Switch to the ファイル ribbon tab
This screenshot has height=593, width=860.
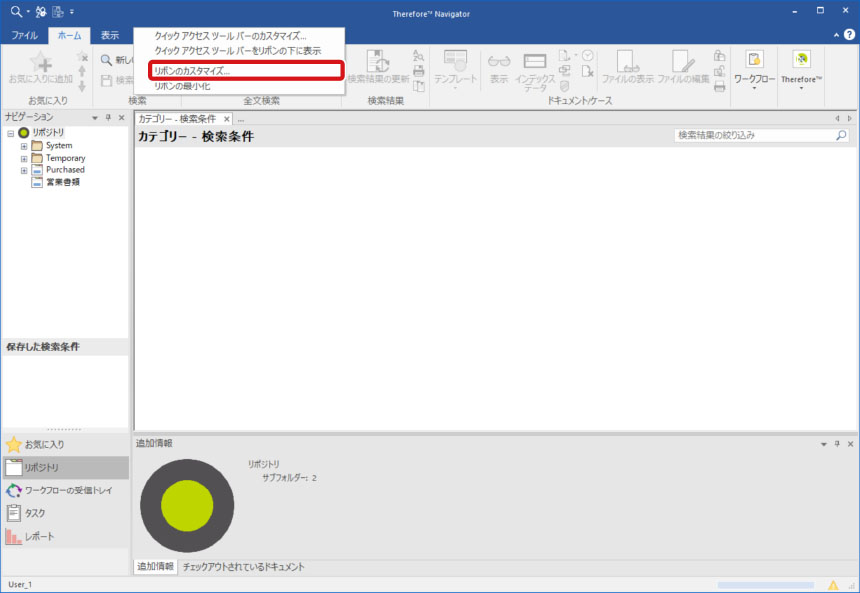[24, 35]
